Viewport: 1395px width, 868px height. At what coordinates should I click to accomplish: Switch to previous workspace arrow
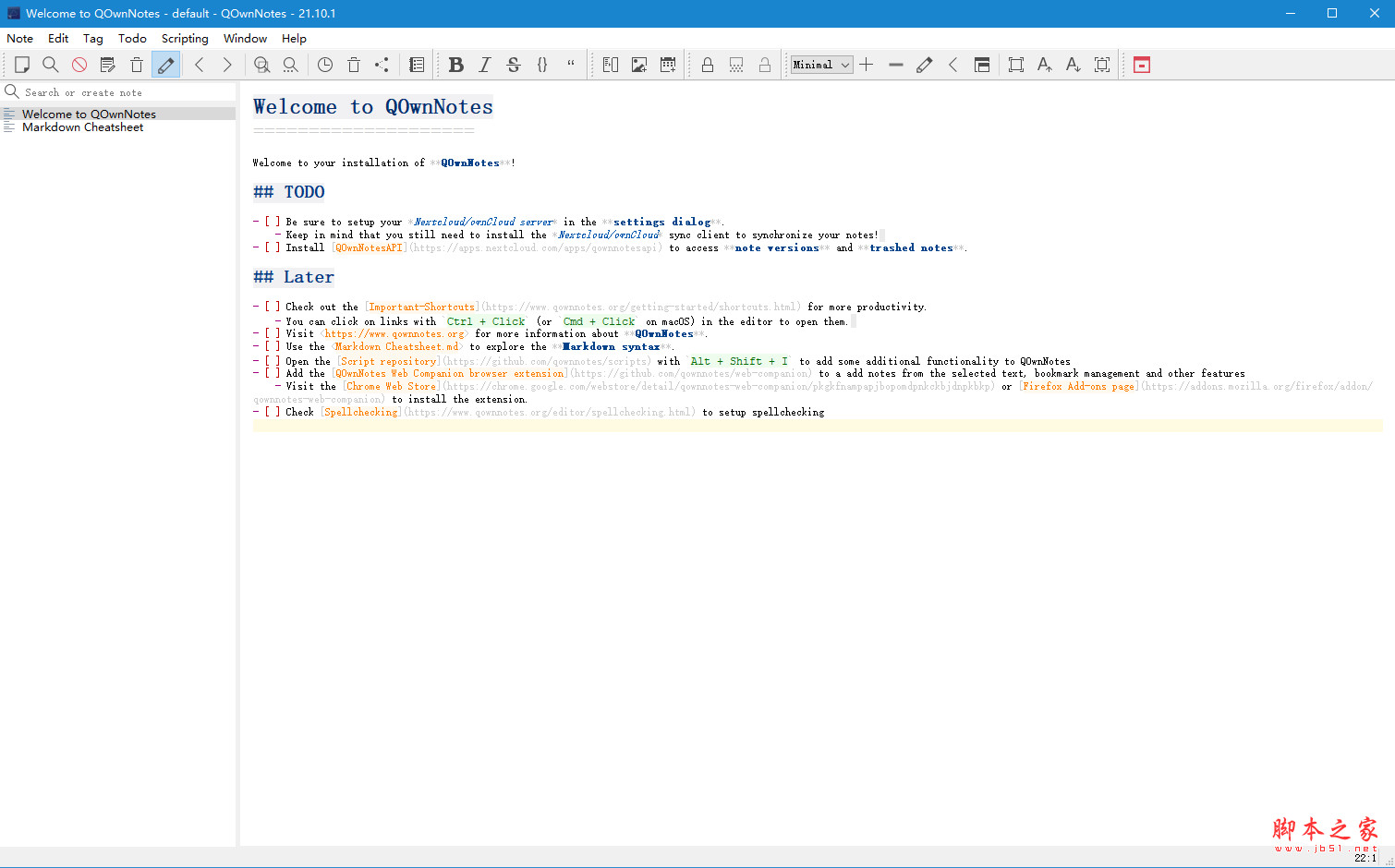[x=953, y=65]
